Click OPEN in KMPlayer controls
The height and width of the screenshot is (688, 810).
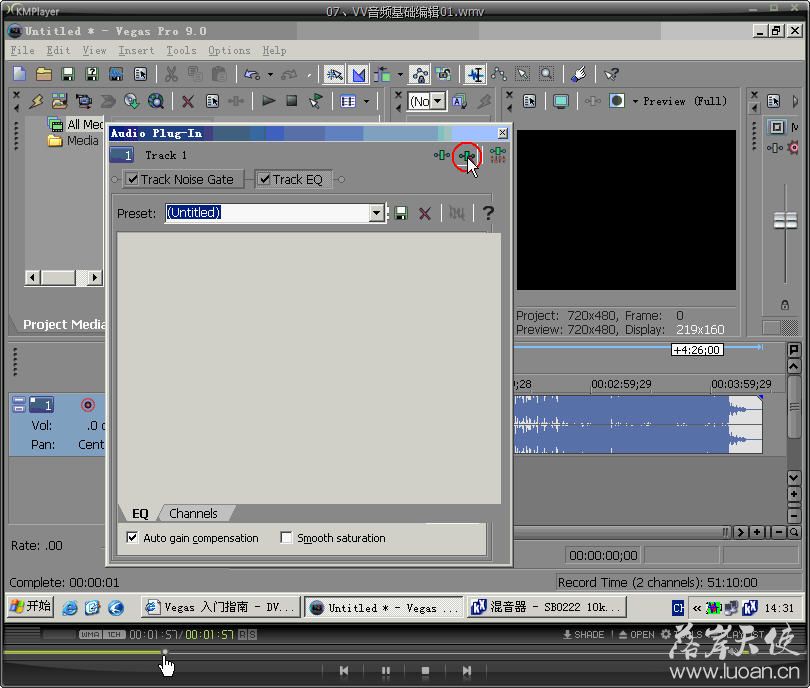[636, 634]
